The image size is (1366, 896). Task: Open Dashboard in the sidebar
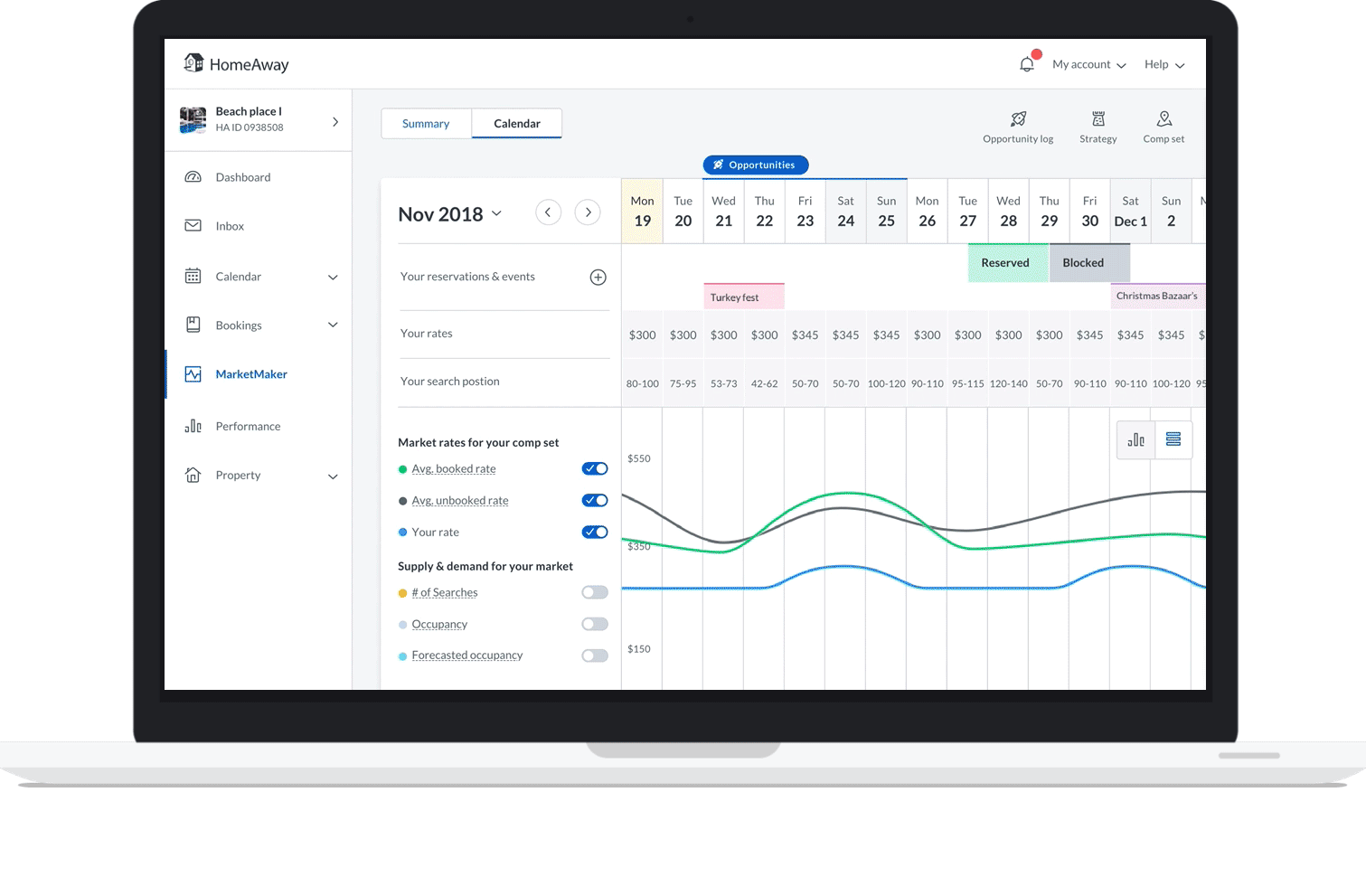[x=243, y=177]
